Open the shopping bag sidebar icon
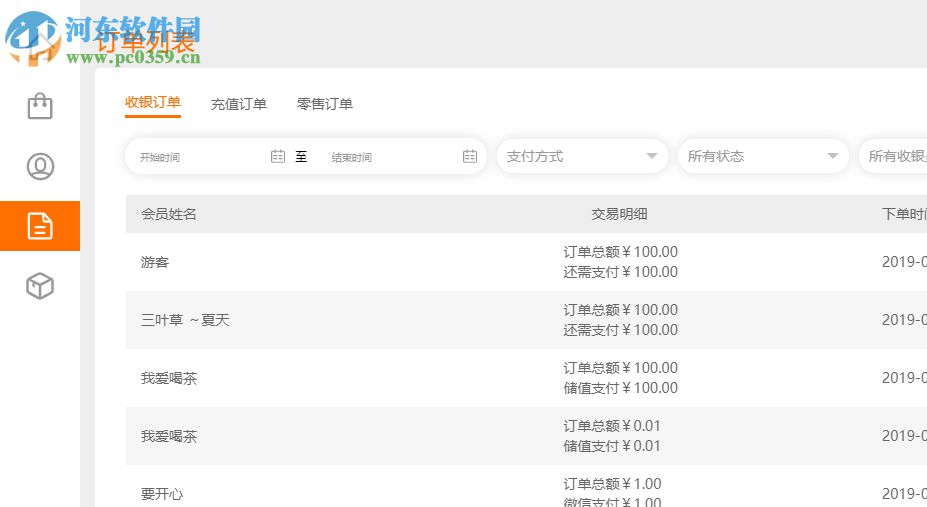Screen dimensions: 927x507 coord(40,106)
